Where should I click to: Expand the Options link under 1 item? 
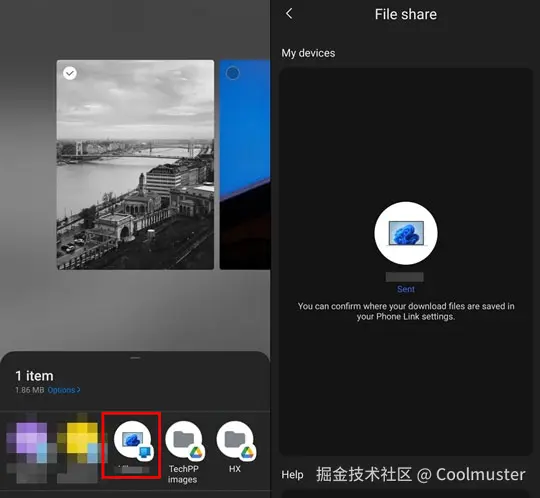point(64,390)
